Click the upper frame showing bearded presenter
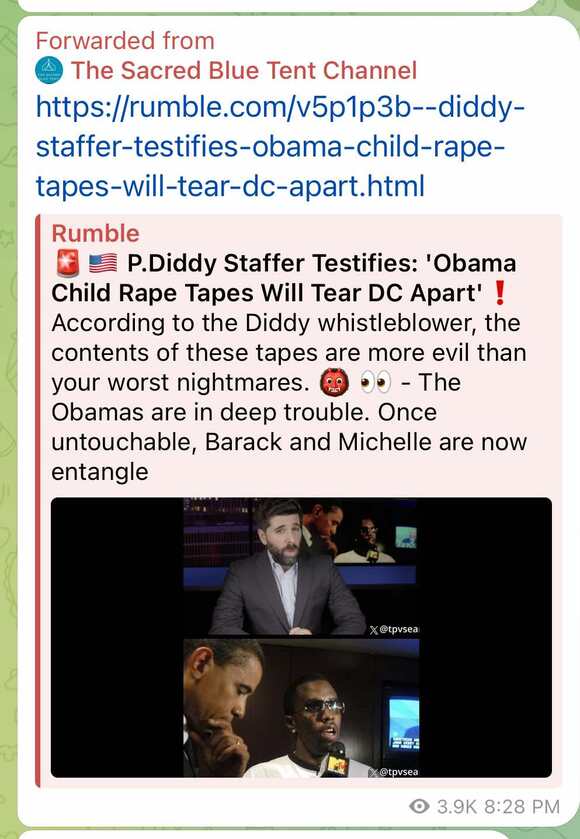 point(301,567)
